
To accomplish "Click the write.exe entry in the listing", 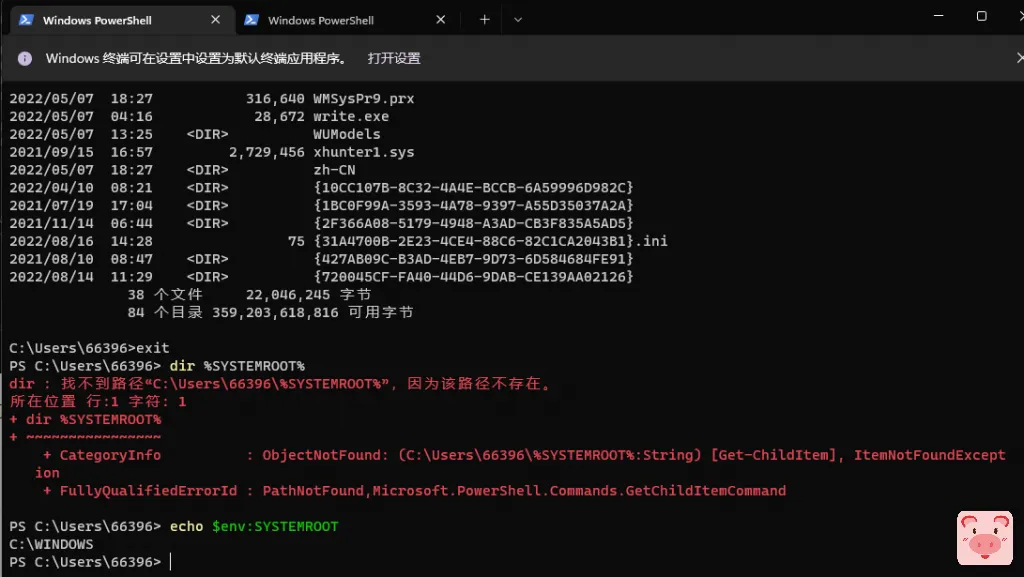I will 348,117.
